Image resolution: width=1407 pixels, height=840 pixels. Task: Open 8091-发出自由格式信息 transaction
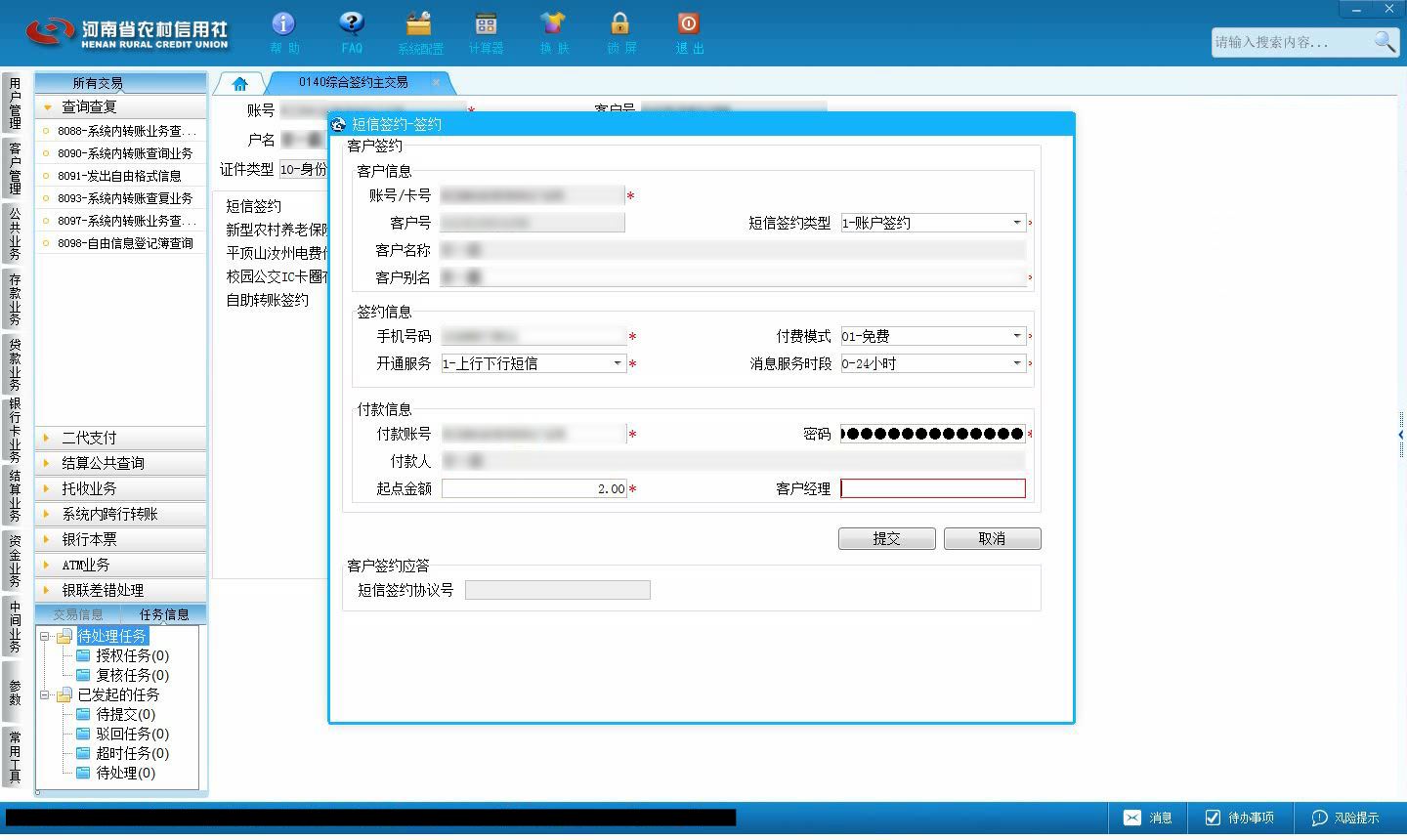[121, 176]
